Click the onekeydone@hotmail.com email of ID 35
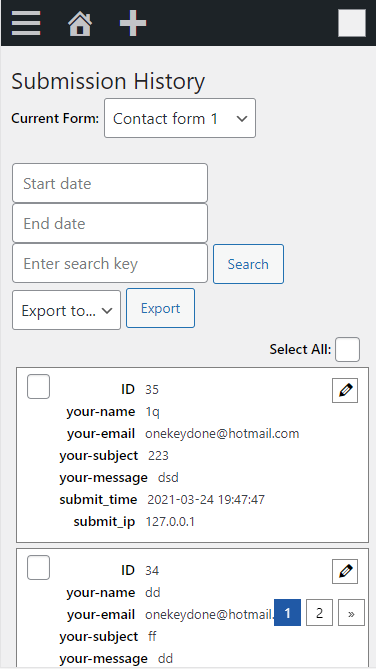 (x=222, y=433)
